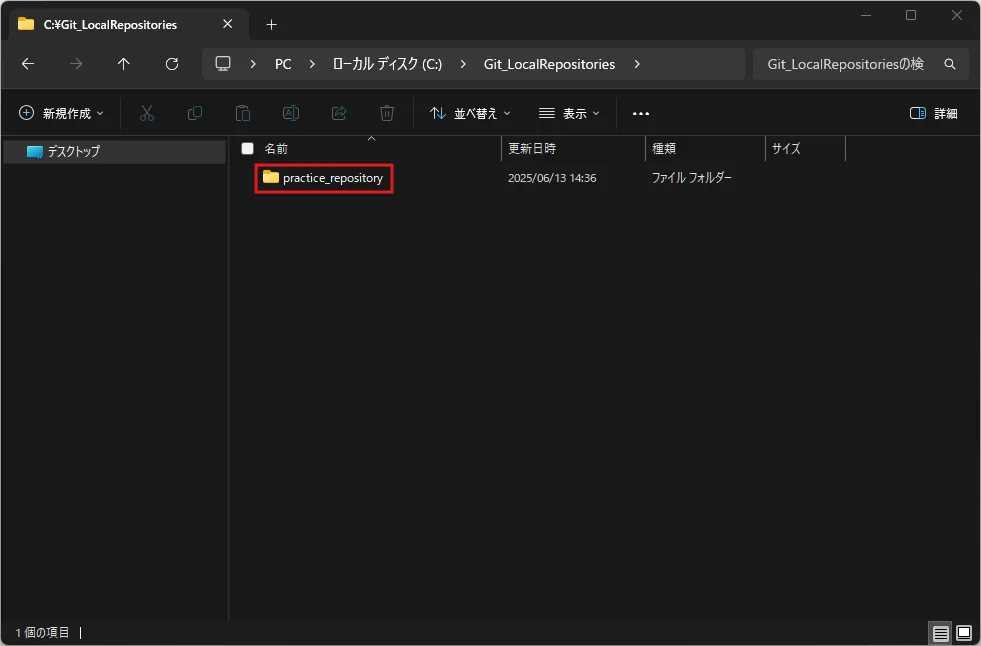Switch to large thumbnails view in status bar
Image resolution: width=981 pixels, height=646 pixels.
pyautogui.click(x=964, y=633)
